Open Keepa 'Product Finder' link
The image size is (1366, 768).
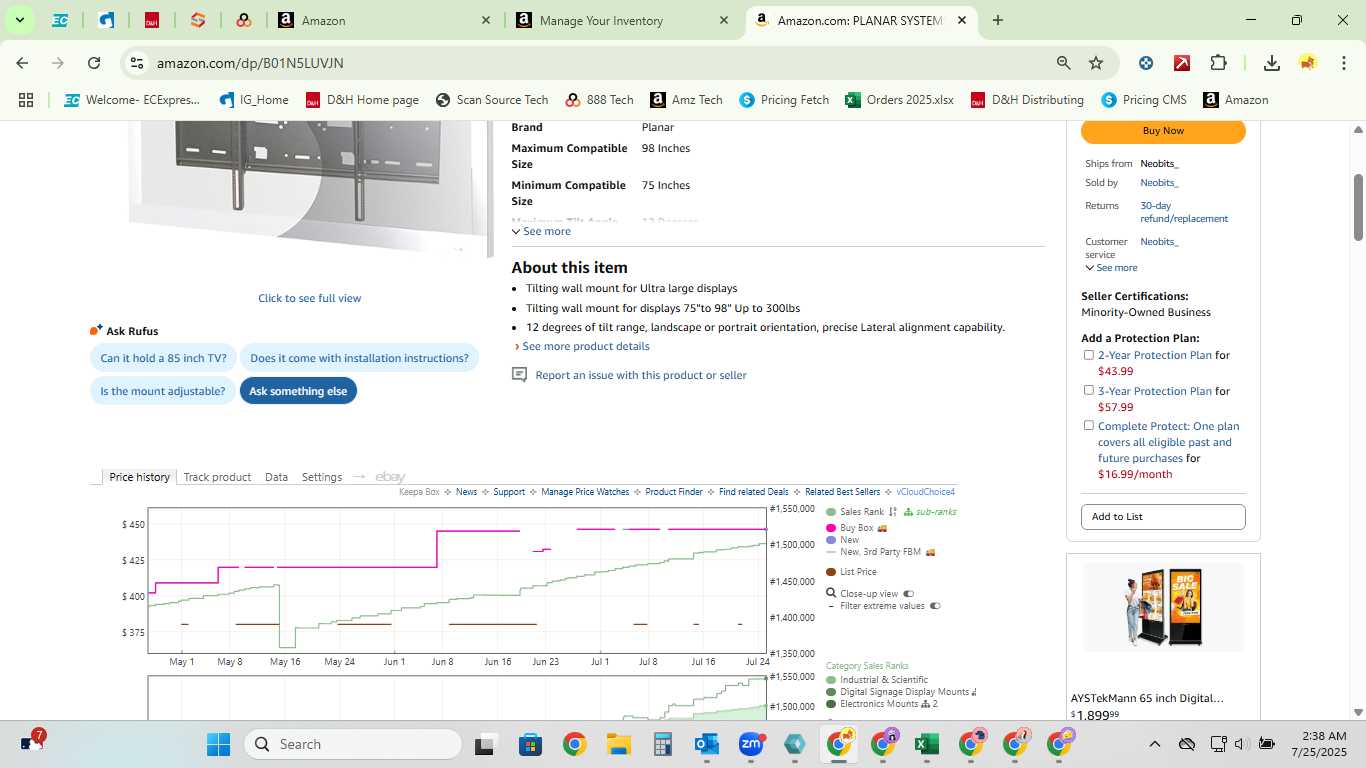pos(674,492)
